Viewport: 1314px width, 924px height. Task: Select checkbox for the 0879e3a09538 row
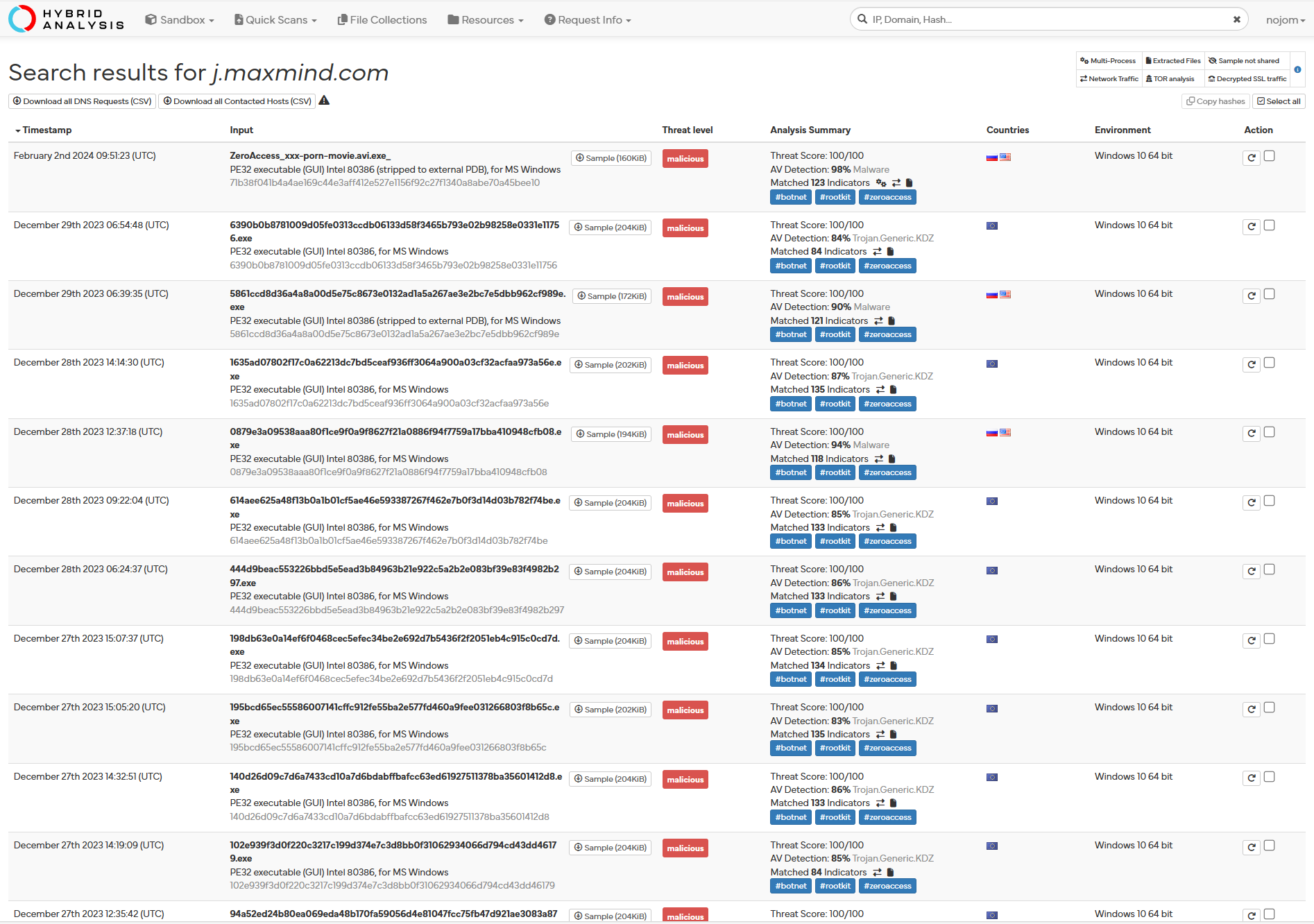click(x=1269, y=432)
